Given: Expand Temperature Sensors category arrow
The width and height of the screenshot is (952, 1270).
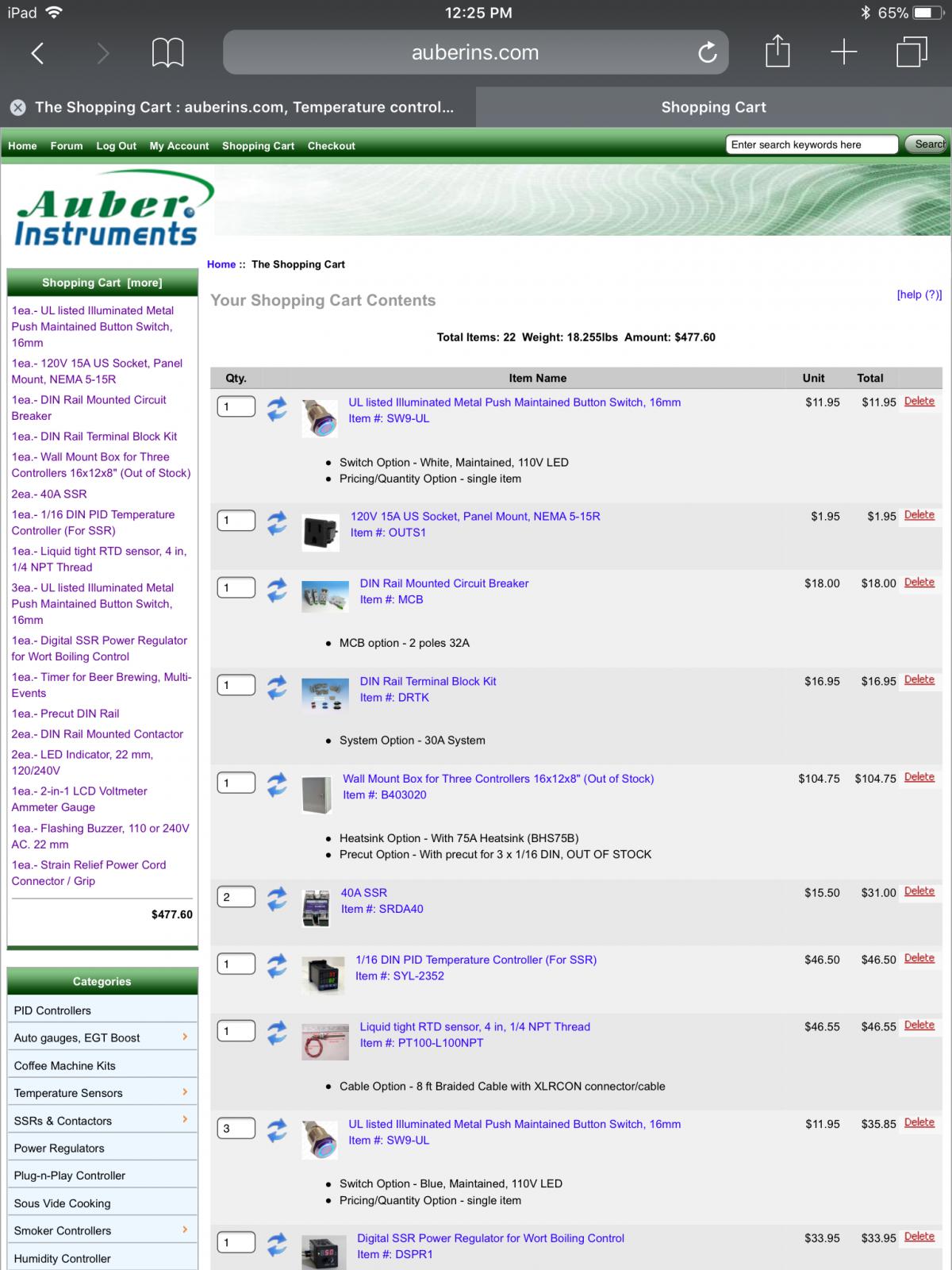Looking at the screenshot, I should [x=185, y=1092].
